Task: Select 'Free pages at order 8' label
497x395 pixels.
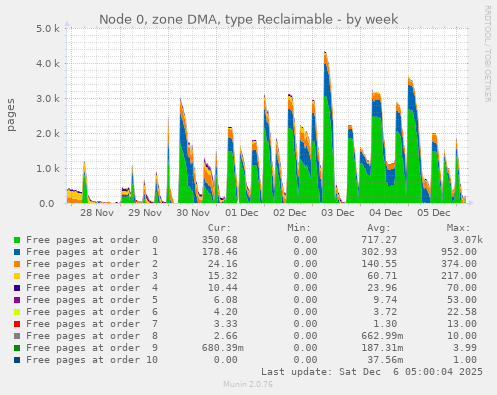Action: (92, 336)
